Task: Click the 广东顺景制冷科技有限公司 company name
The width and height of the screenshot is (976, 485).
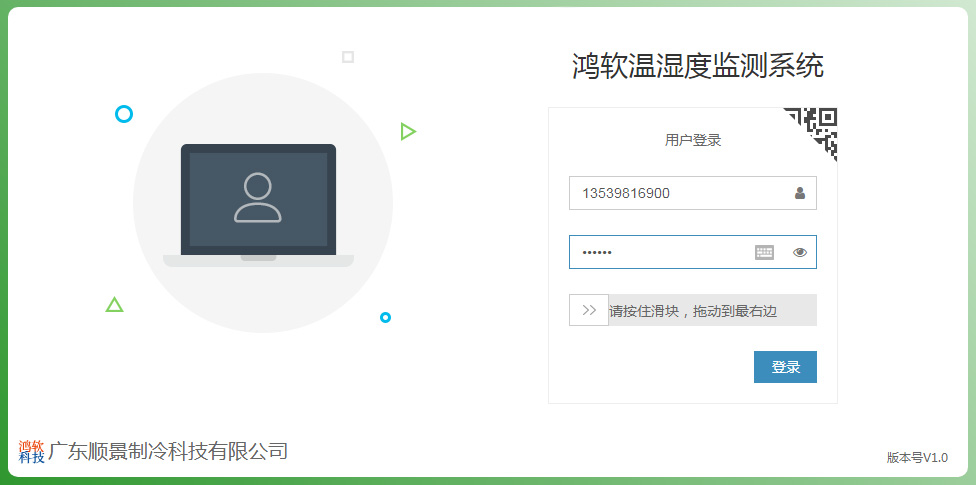Action: pos(168,451)
